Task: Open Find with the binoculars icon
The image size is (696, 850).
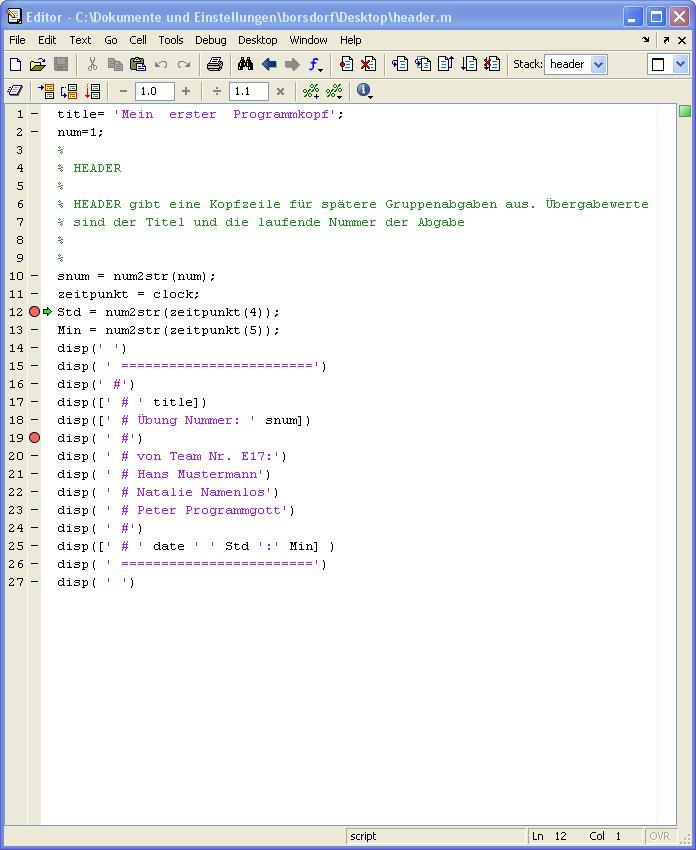Action: (x=246, y=65)
